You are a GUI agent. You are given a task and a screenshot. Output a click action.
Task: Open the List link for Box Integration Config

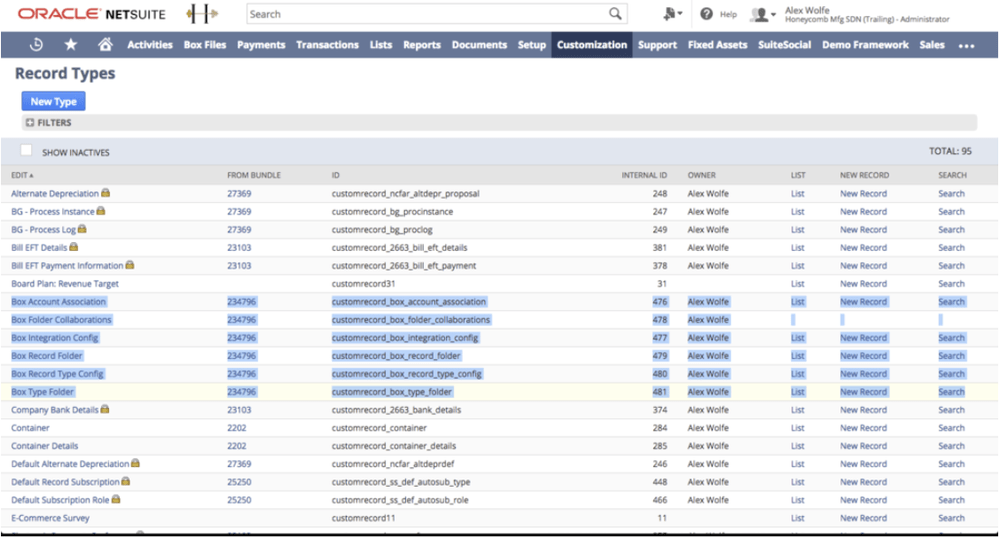coord(798,338)
